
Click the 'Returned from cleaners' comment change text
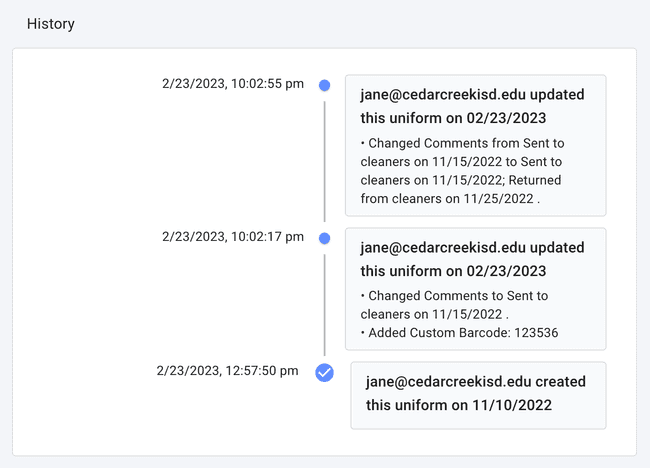461,189
